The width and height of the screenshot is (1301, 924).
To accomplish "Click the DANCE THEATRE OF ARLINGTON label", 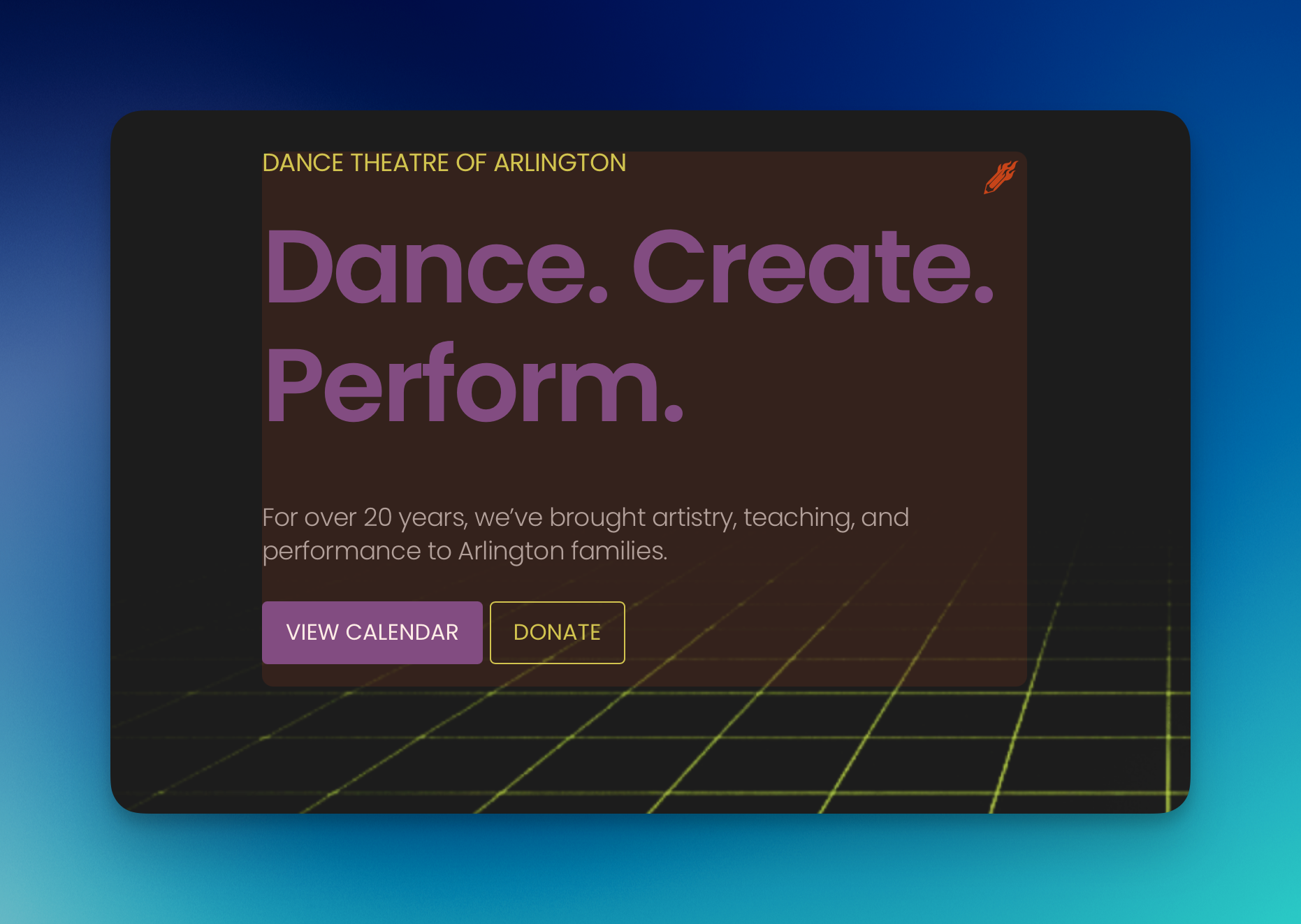I will click(x=444, y=163).
